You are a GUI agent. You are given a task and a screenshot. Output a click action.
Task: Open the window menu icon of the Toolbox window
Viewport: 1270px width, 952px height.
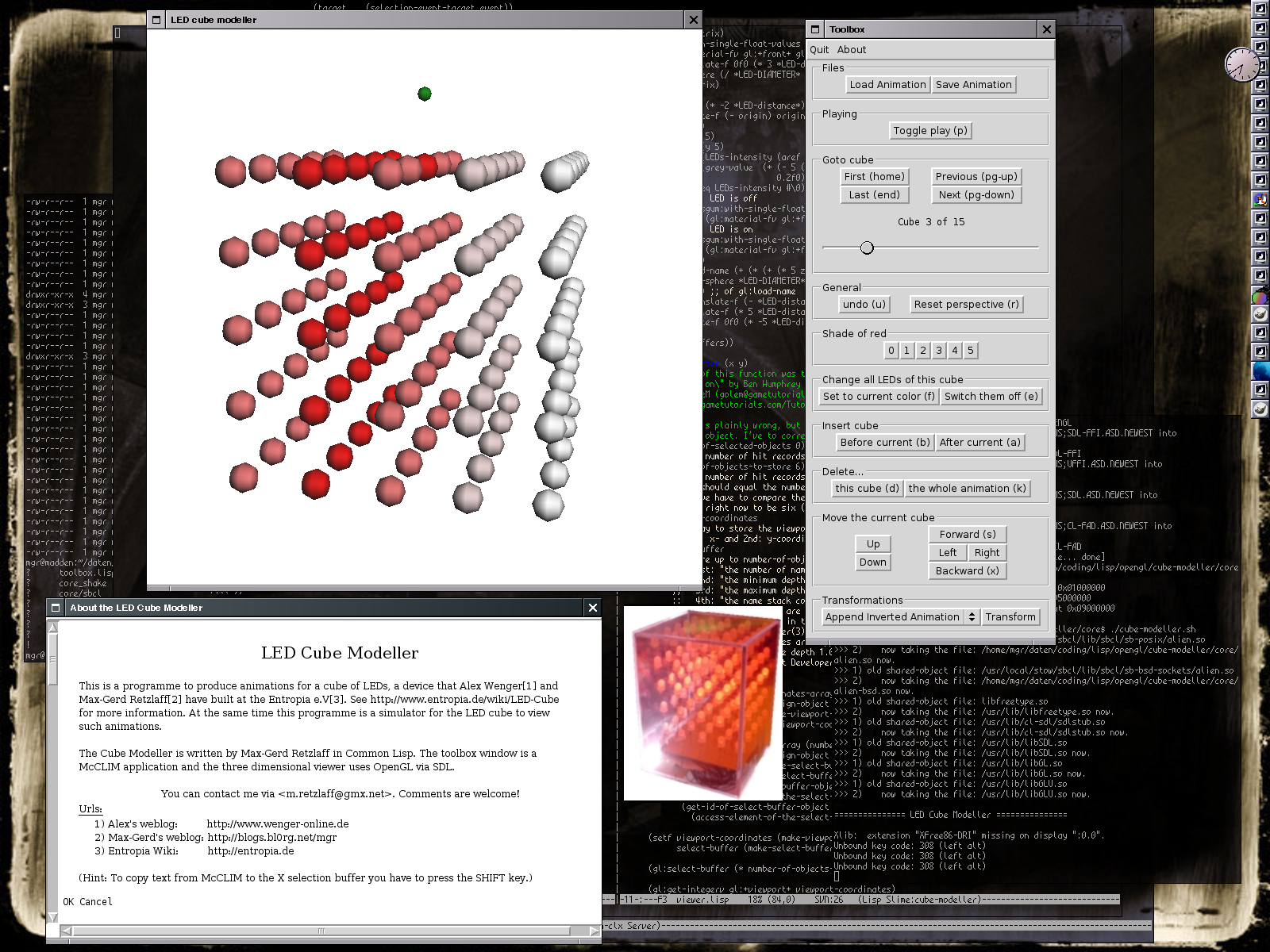tap(815, 29)
